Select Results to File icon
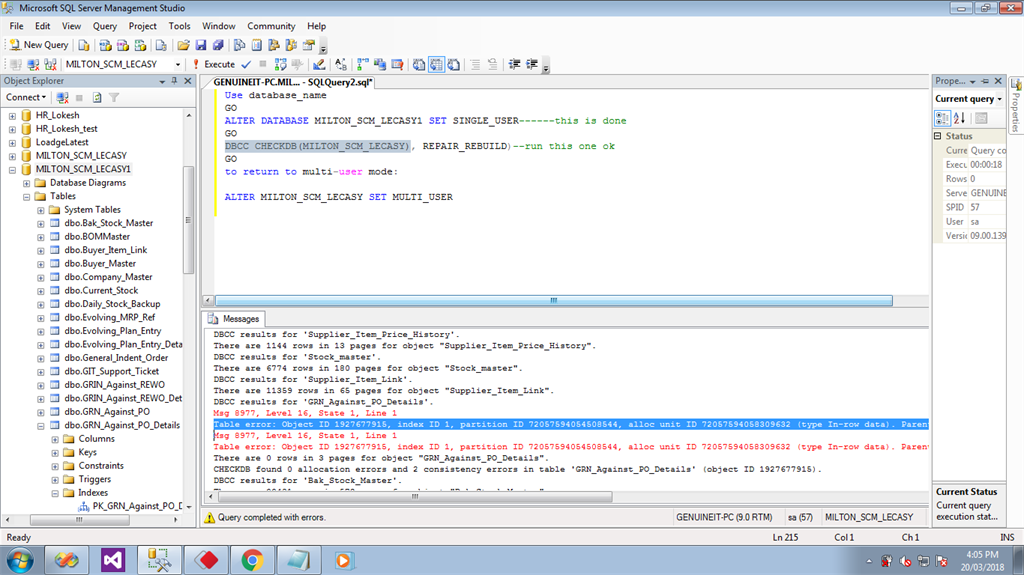 (454, 64)
